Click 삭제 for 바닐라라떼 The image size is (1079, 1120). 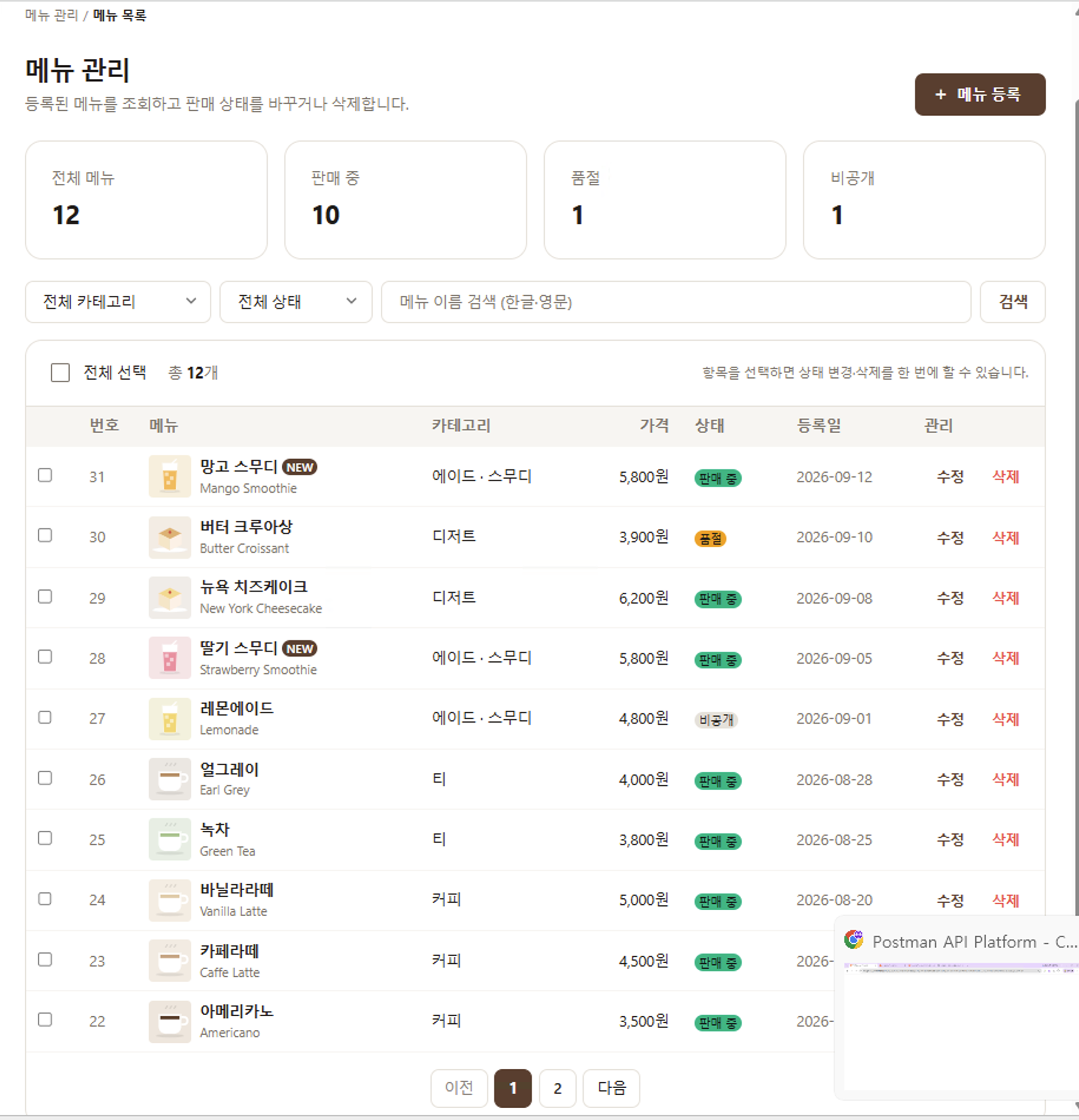point(1006,900)
